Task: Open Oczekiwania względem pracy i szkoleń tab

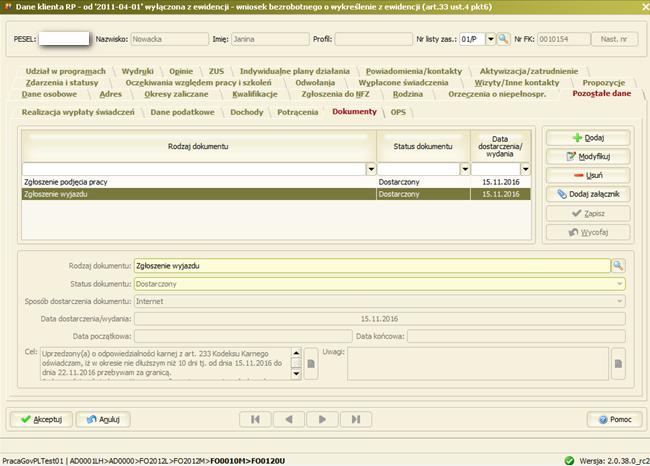Action: tap(199, 83)
